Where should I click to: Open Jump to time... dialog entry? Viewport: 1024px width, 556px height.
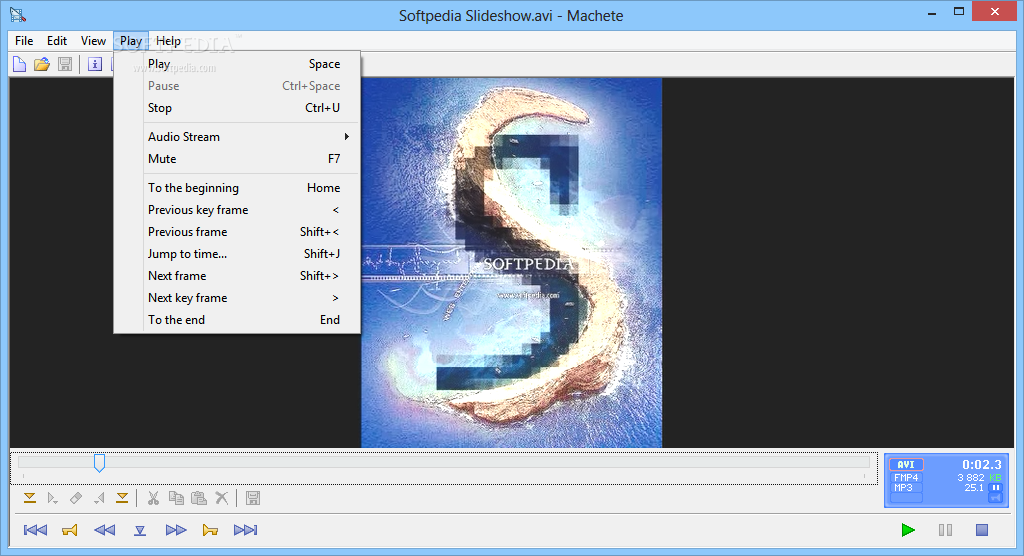pos(237,253)
